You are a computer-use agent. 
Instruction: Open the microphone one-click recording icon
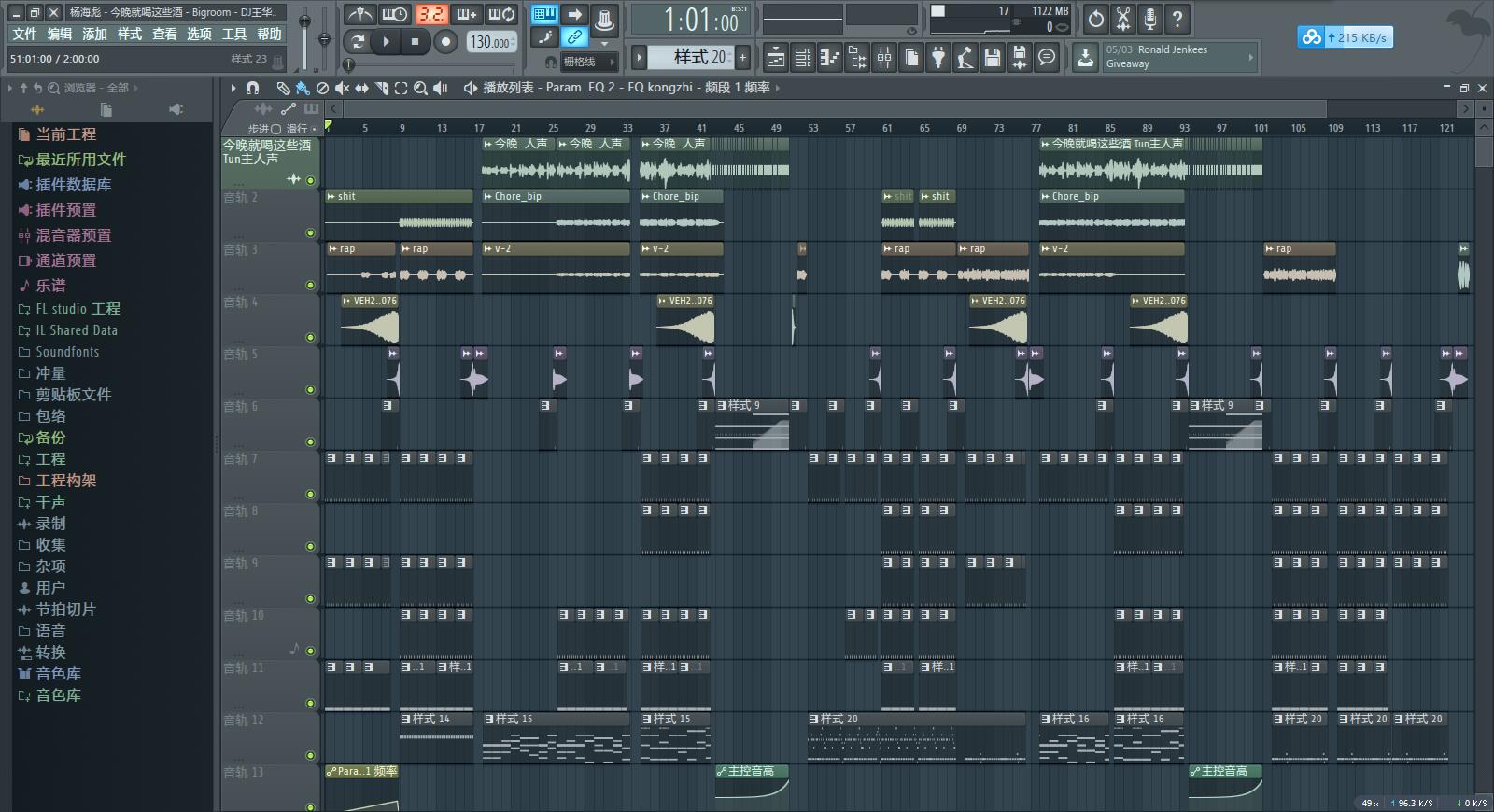[x=1150, y=18]
